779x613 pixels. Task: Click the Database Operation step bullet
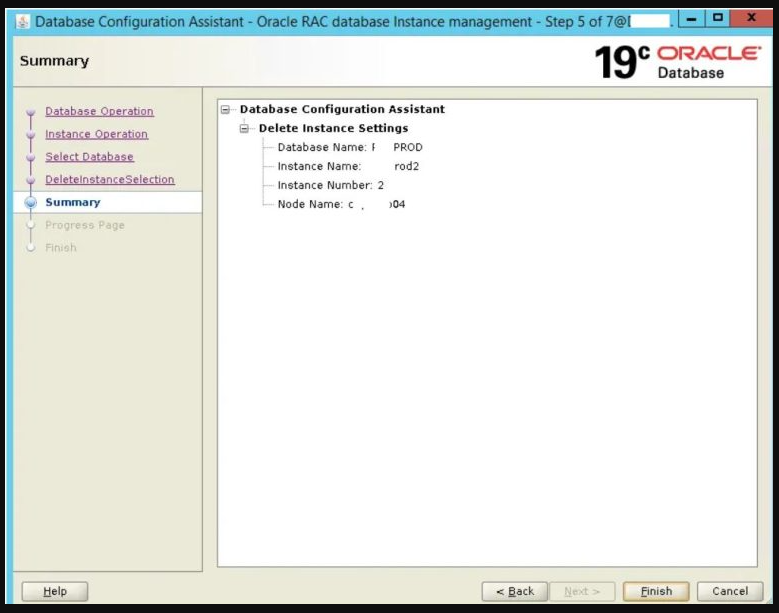31,112
